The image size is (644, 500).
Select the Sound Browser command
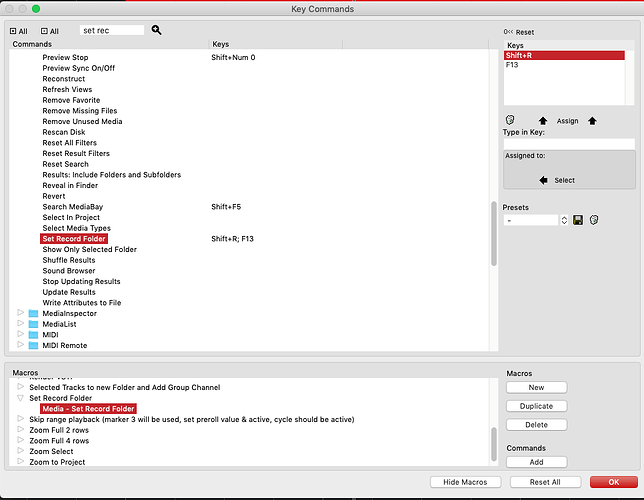(x=69, y=271)
